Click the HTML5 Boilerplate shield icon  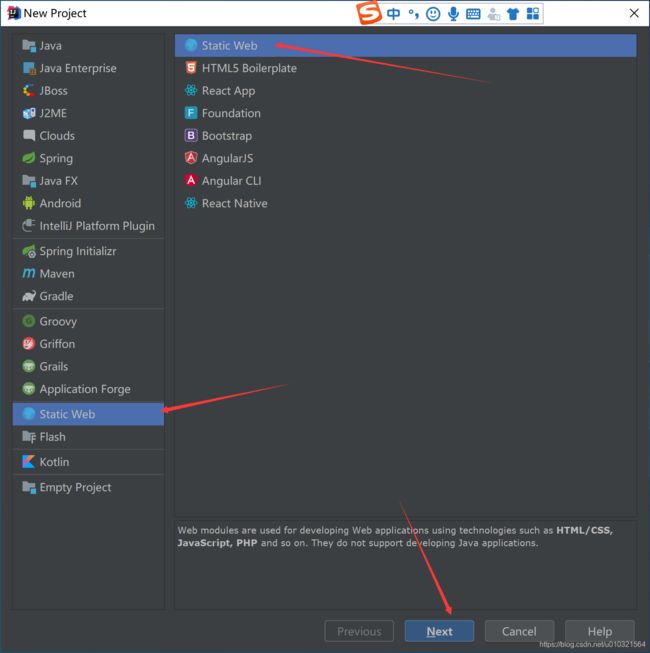191,67
